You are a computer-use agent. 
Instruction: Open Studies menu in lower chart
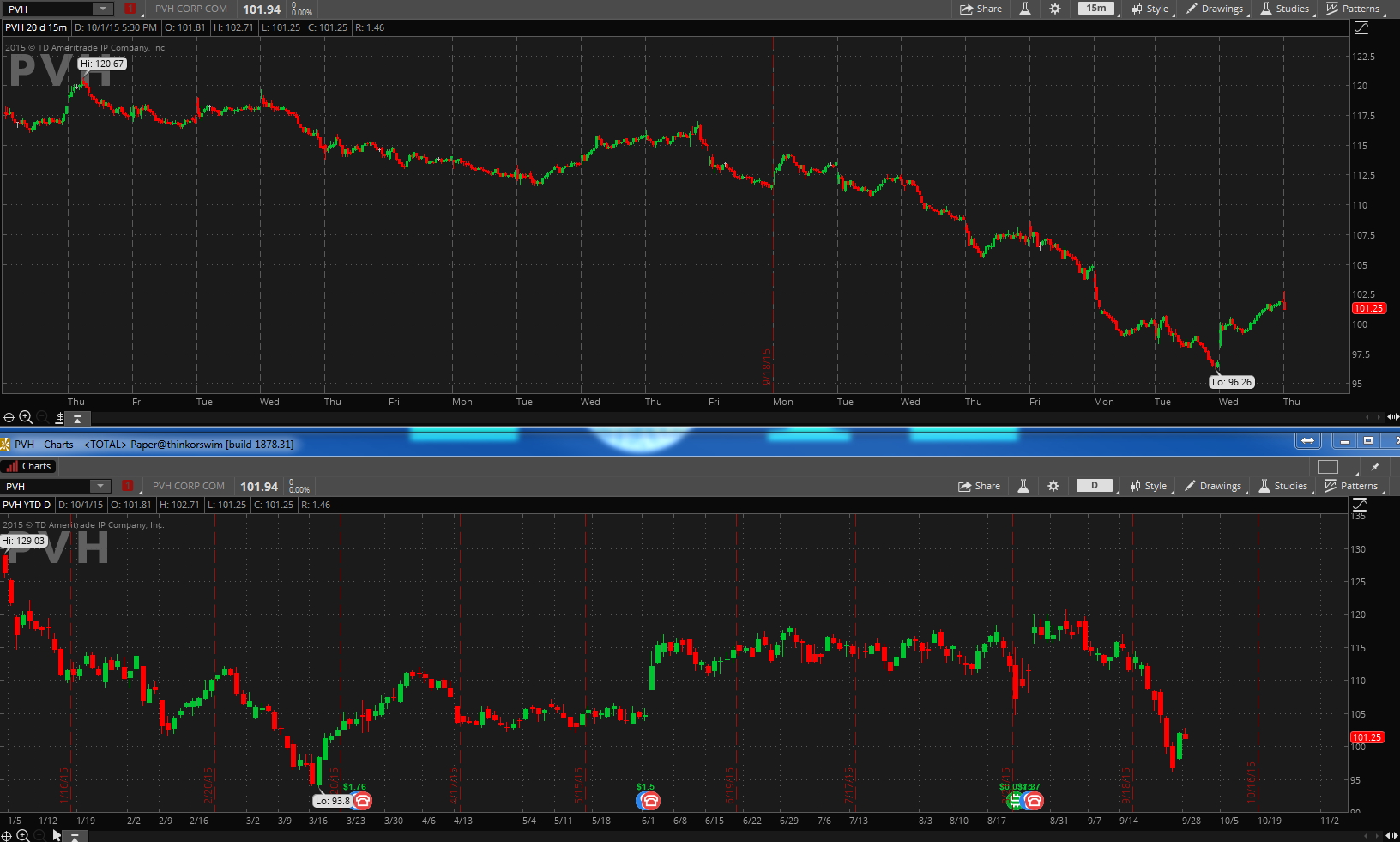coord(1283,486)
